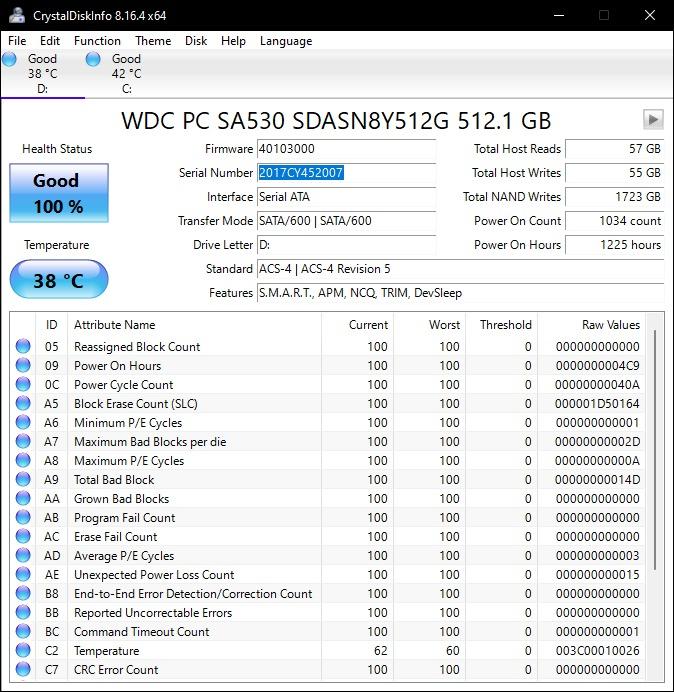The height and width of the screenshot is (692, 674).
Task: Open the Edit menu
Action: (50, 41)
